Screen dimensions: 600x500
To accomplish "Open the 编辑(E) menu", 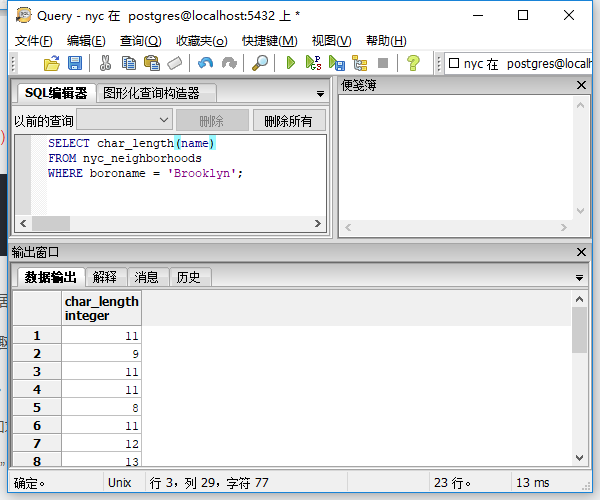I will (x=86, y=41).
